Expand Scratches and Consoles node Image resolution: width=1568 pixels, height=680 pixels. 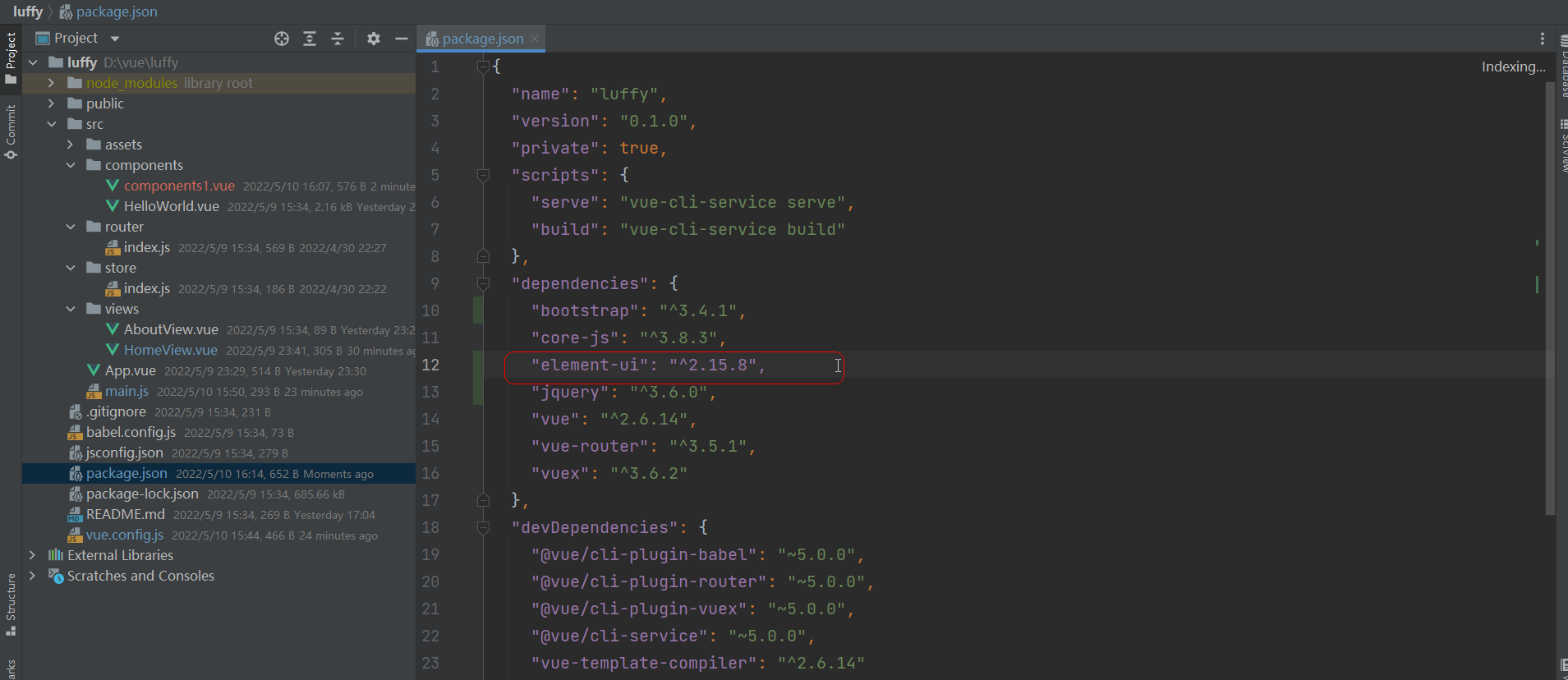(x=33, y=576)
